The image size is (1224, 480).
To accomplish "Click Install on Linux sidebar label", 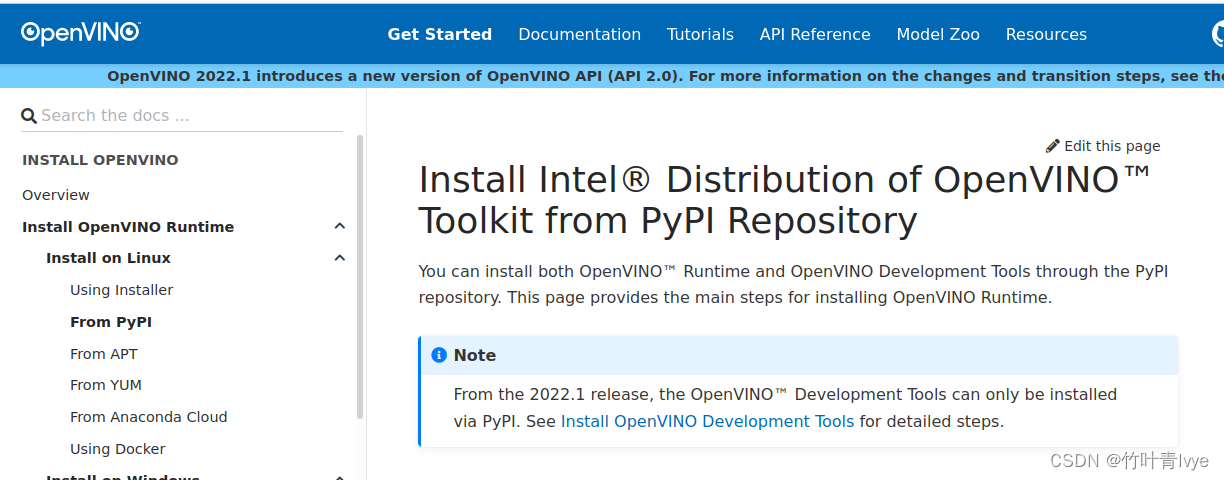I will (109, 258).
